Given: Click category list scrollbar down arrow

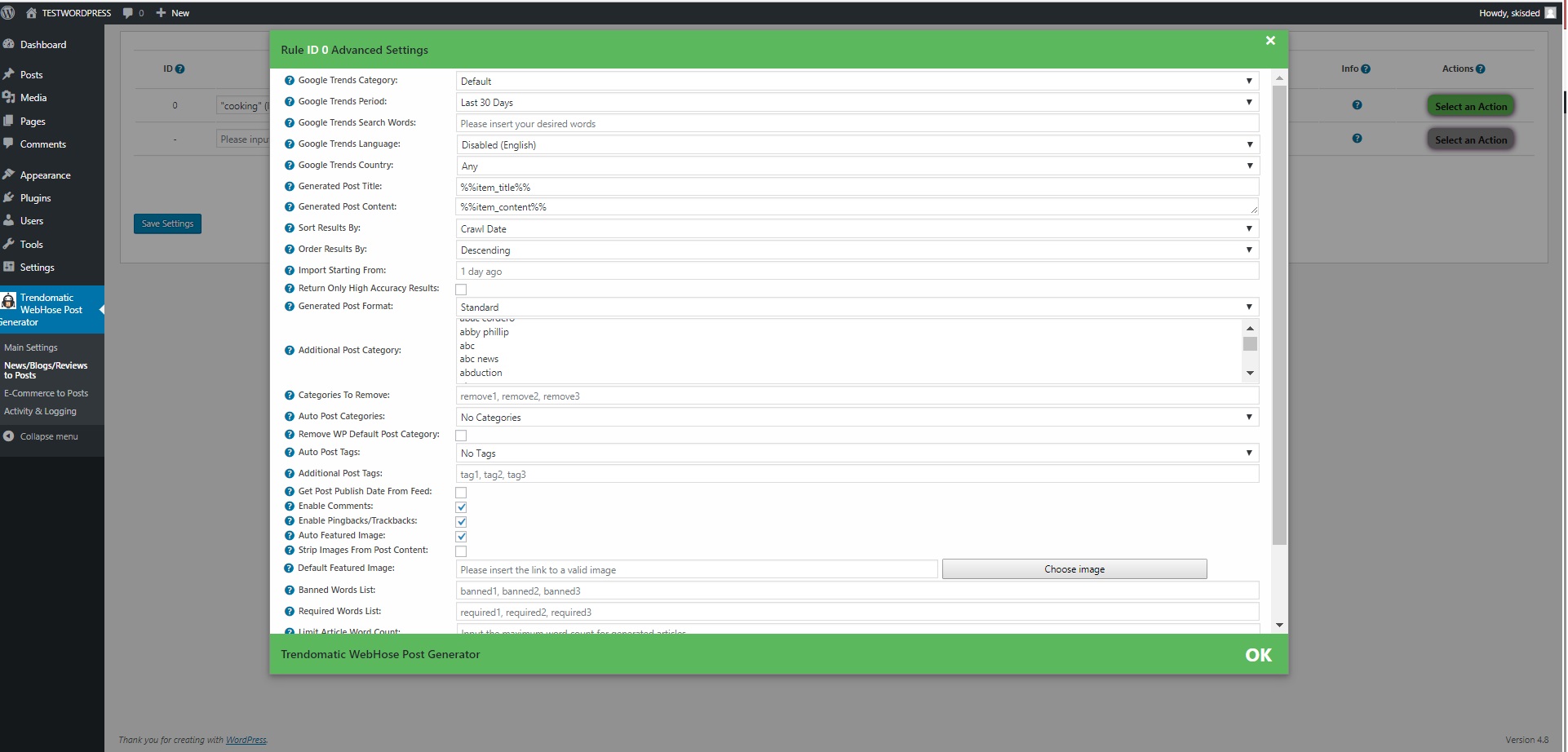Looking at the screenshot, I should [x=1250, y=374].
